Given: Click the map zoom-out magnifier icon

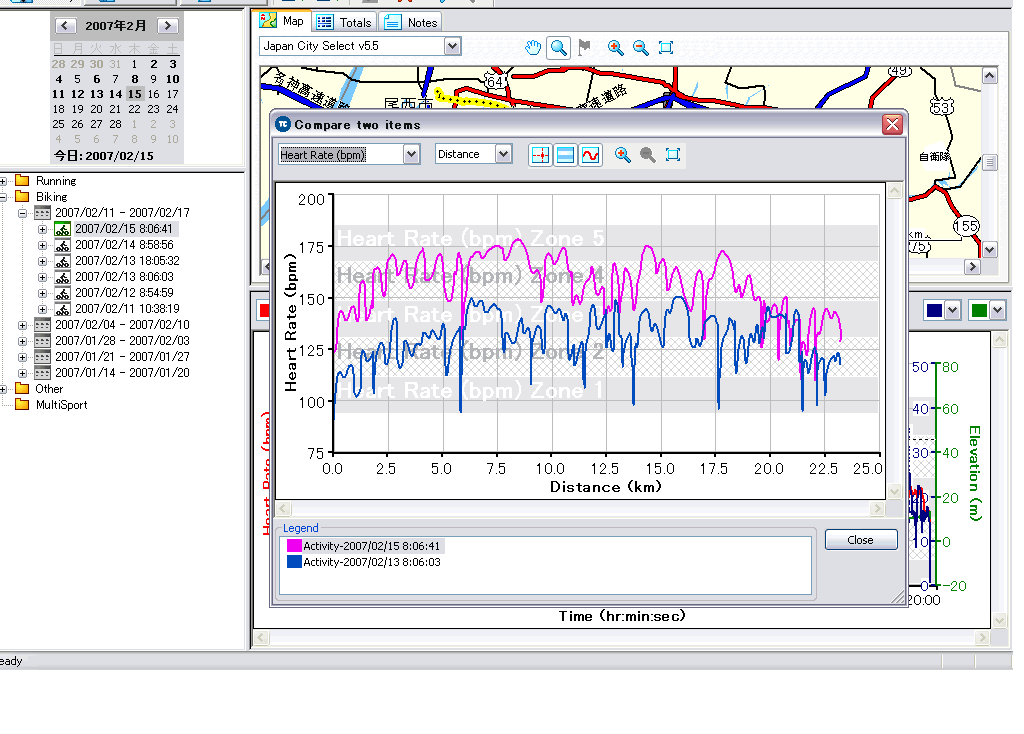Looking at the screenshot, I should pos(641,47).
